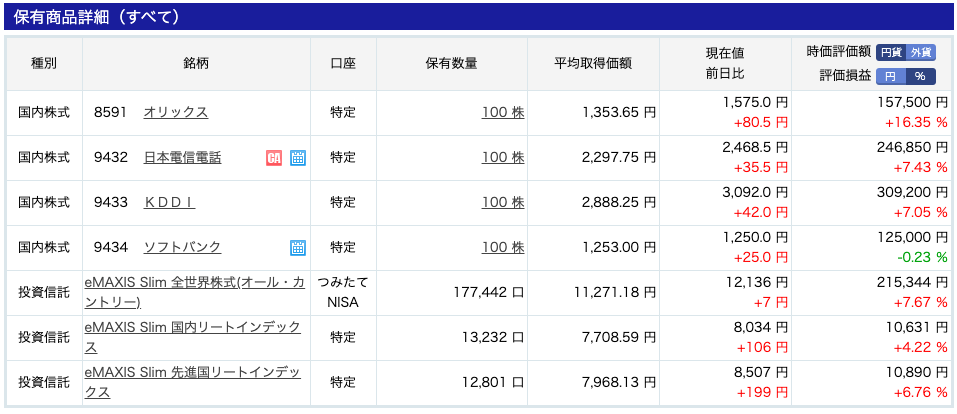Select the current price 1,575.0 円
The image size is (957, 414).
(755, 101)
